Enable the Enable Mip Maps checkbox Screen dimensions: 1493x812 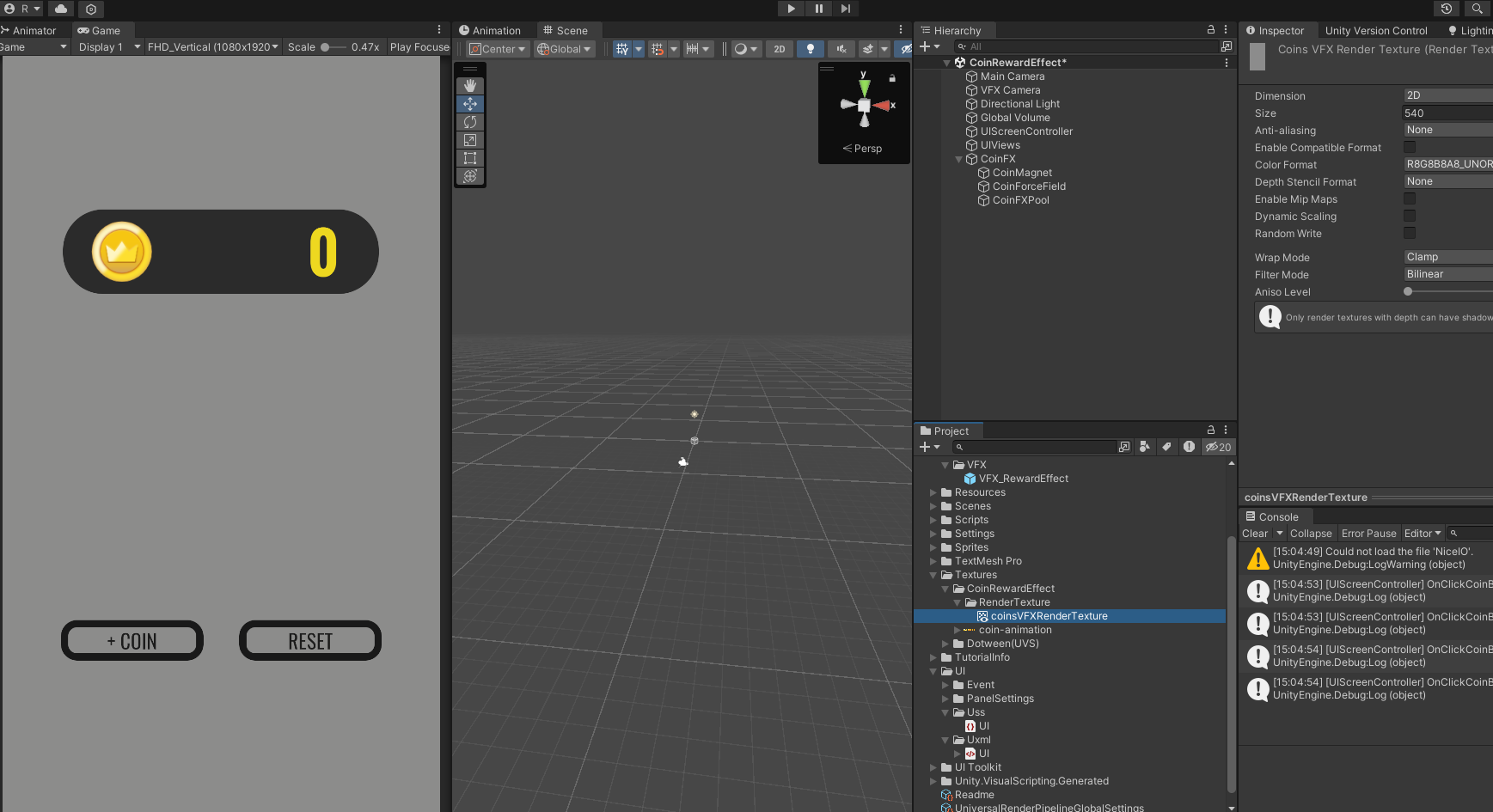pos(1410,199)
